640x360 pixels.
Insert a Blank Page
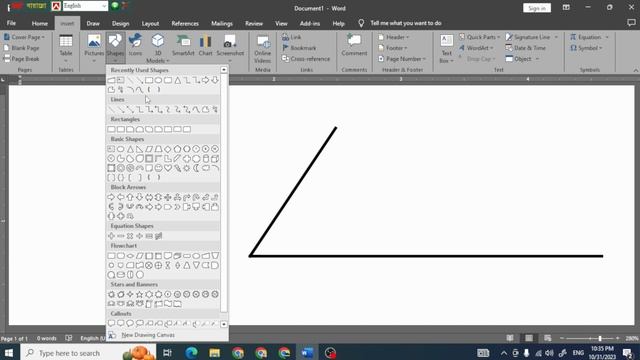pyautogui.click(x=22, y=48)
